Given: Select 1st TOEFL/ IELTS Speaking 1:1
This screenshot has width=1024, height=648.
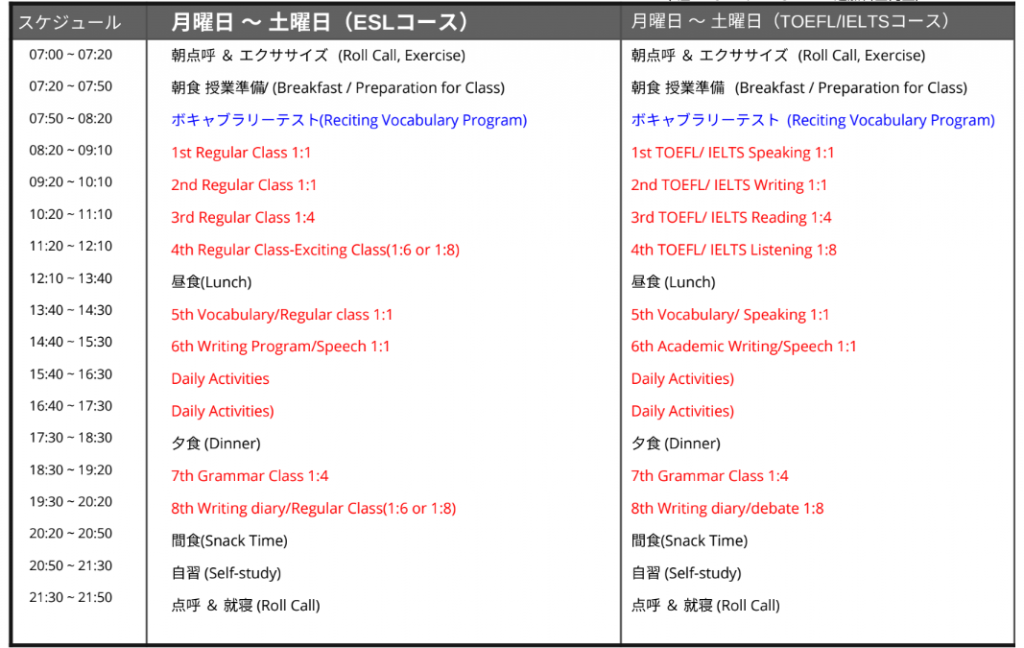Looking at the screenshot, I should click(732, 153).
